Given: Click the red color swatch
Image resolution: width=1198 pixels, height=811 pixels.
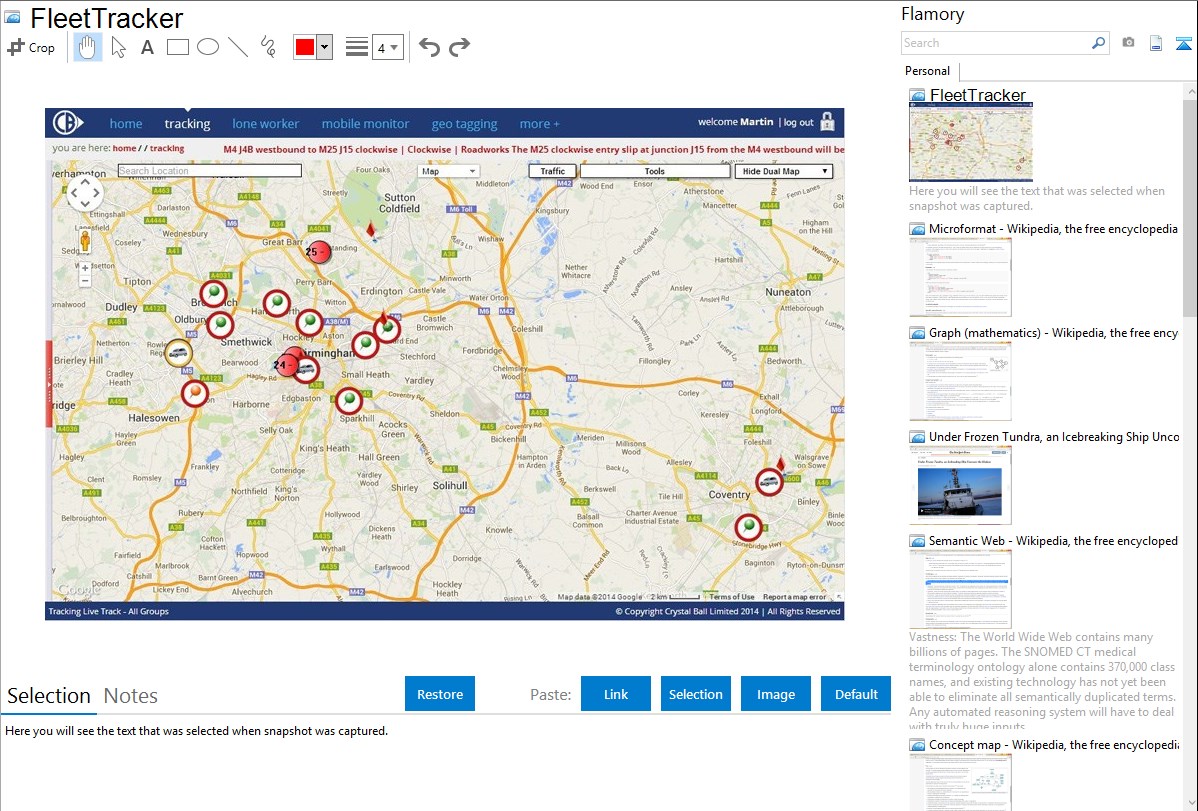Looking at the screenshot, I should [x=305, y=47].
